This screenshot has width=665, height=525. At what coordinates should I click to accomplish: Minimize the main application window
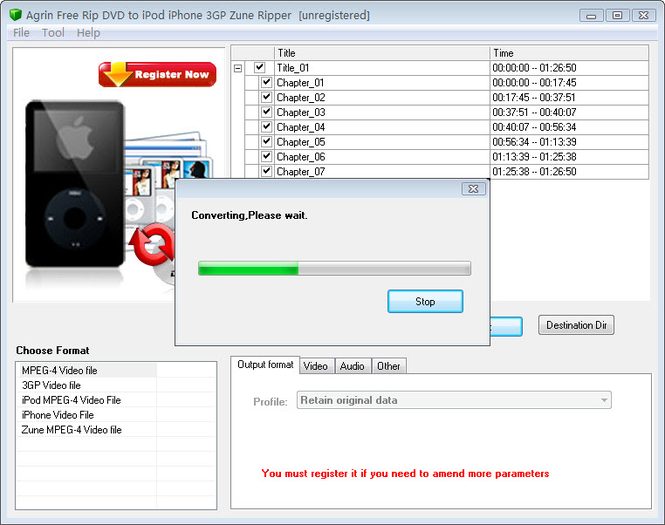(591, 16)
